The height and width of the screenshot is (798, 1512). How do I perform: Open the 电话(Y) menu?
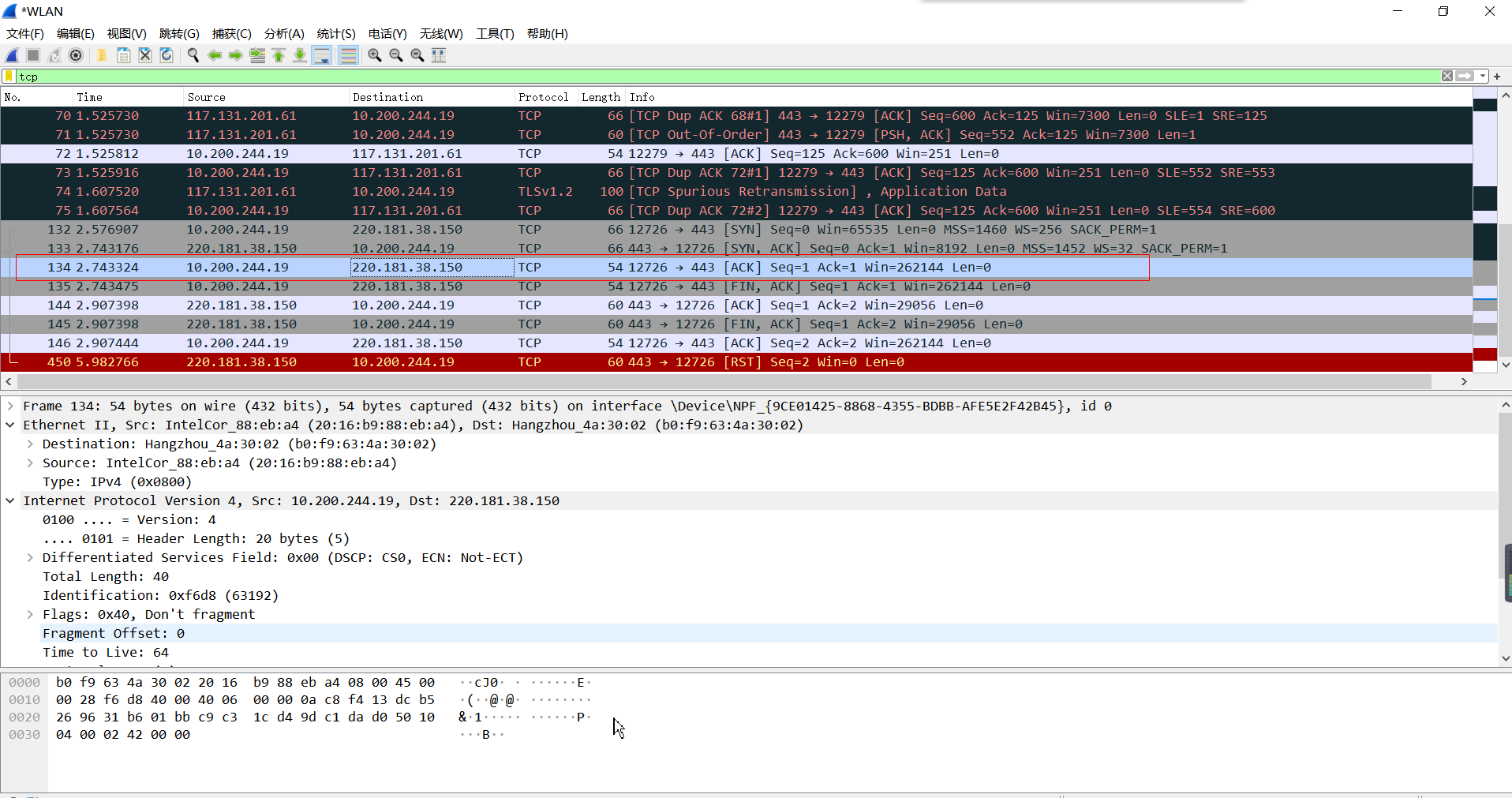pos(387,34)
